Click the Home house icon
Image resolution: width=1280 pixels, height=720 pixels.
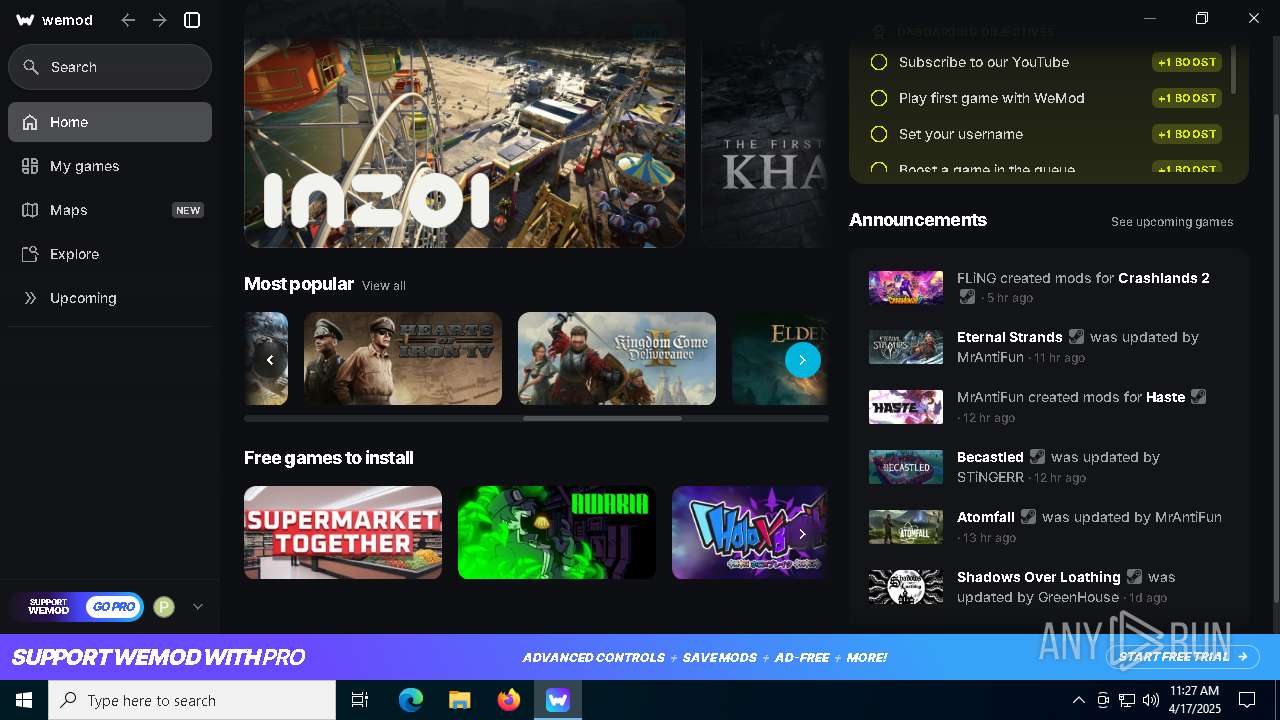point(30,122)
